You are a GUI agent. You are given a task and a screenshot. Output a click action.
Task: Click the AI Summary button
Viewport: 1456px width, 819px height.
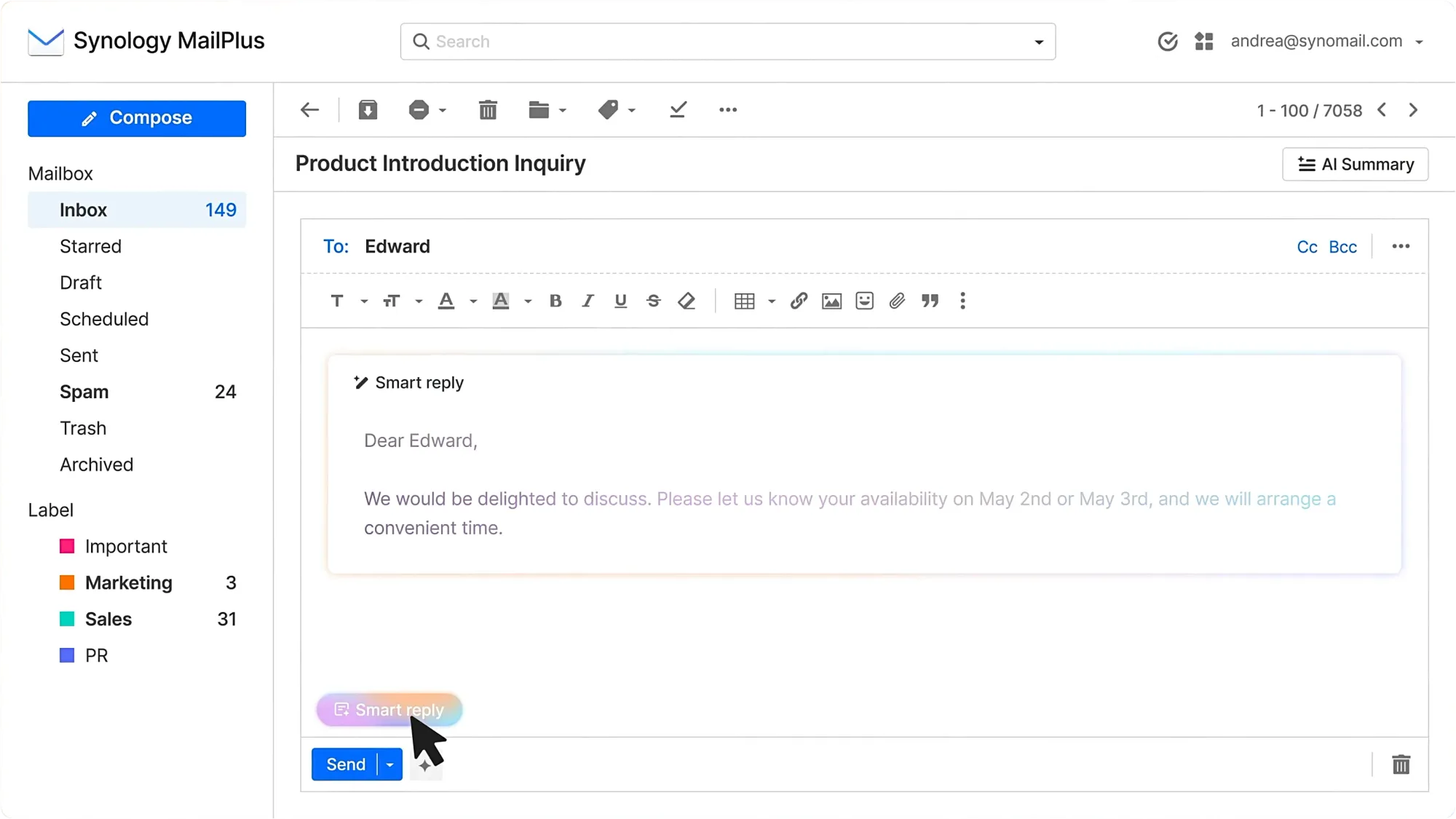[x=1355, y=165]
